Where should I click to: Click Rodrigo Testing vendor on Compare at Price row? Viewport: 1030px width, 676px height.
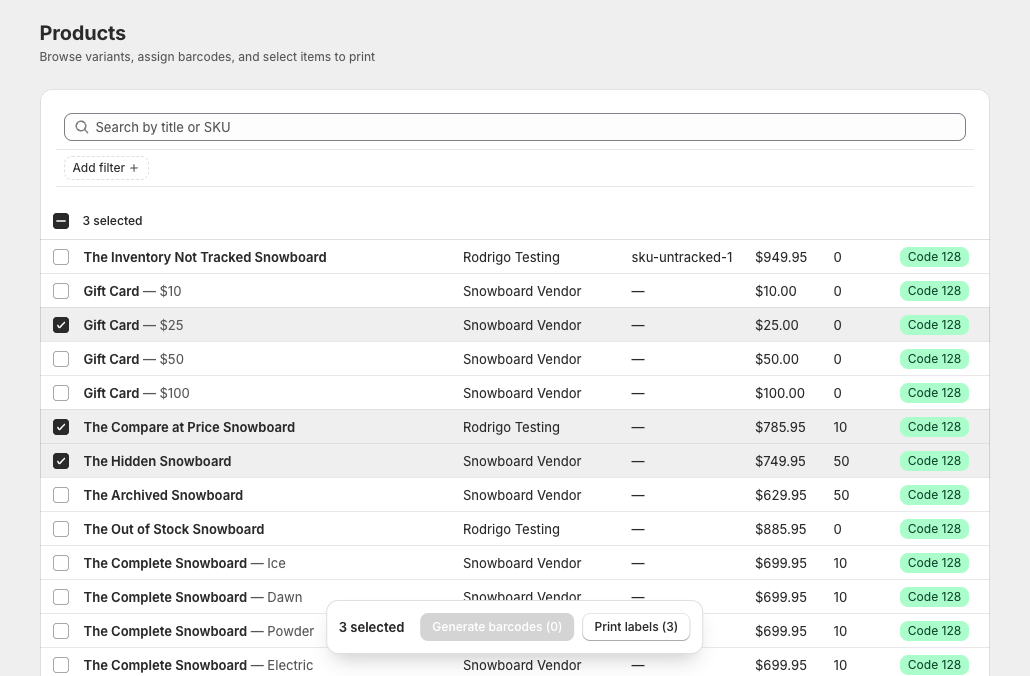coord(511,427)
